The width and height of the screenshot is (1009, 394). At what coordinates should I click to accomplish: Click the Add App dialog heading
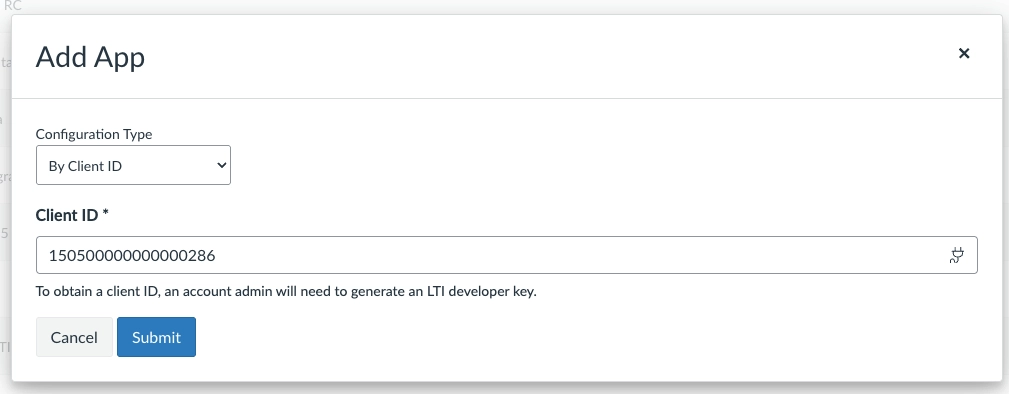[90, 57]
